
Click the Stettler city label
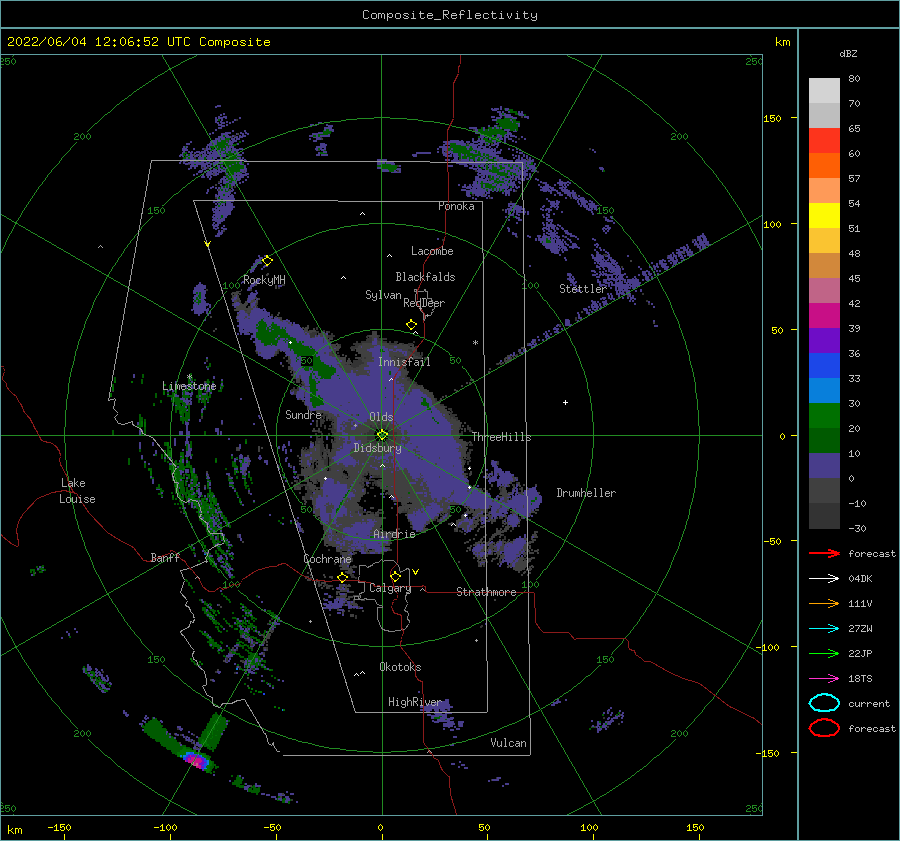pyautogui.click(x=583, y=289)
